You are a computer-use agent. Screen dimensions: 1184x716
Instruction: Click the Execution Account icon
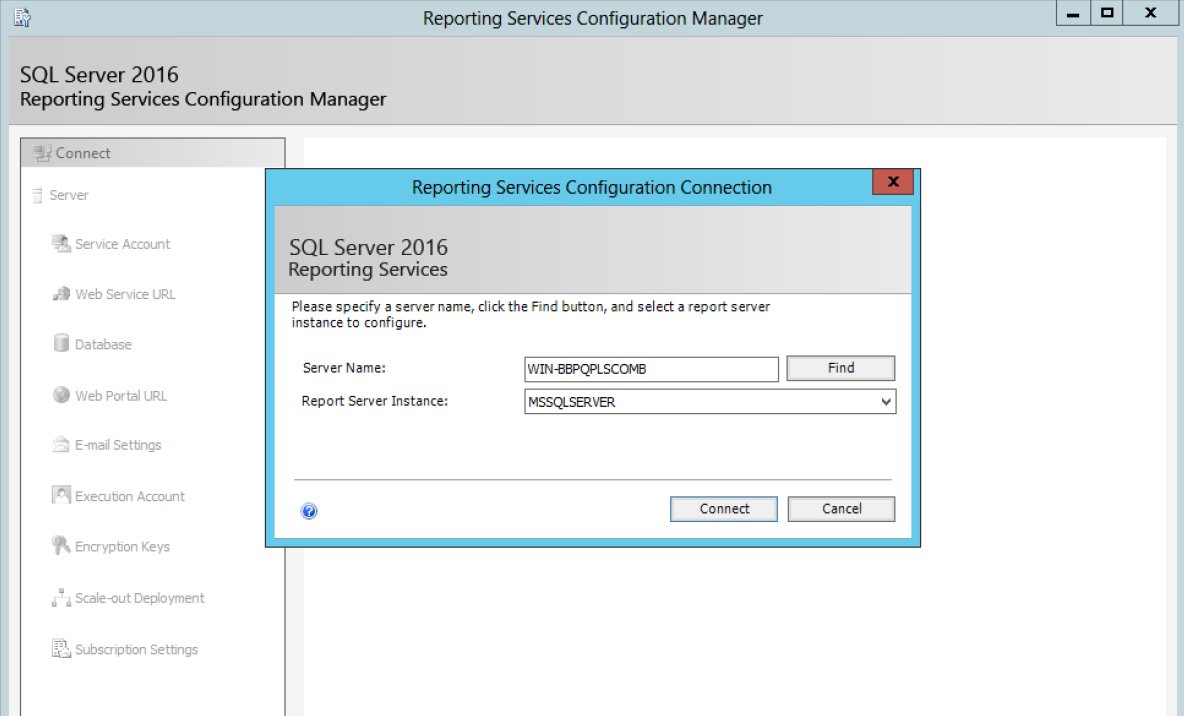click(61, 495)
